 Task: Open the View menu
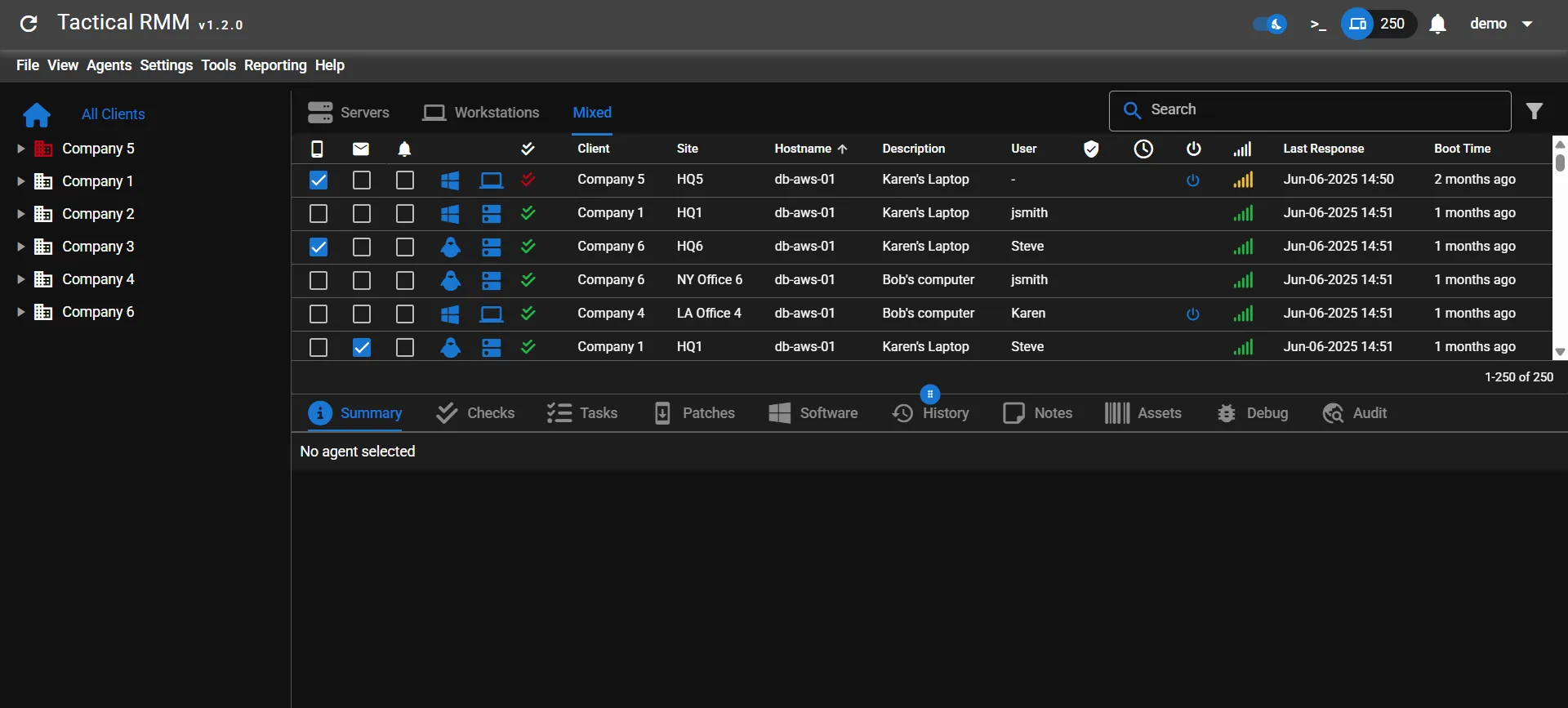(63, 65)
